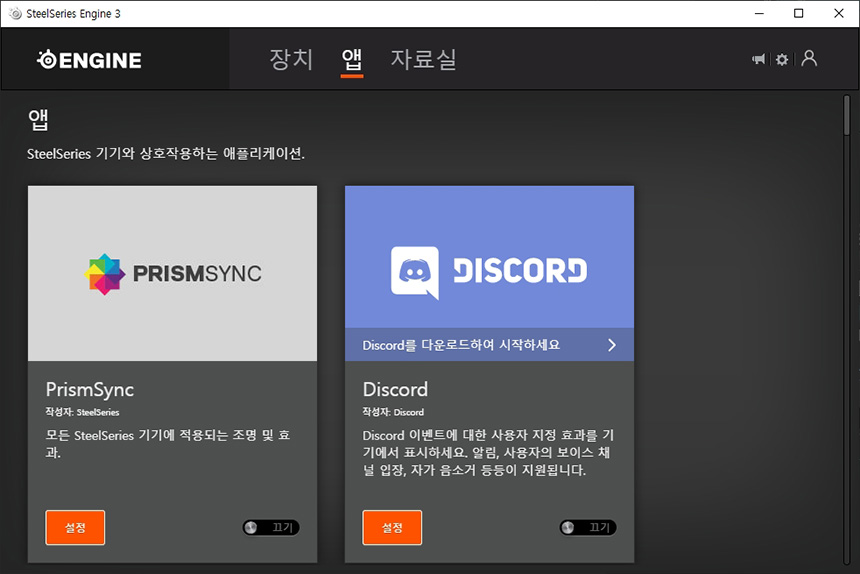Click 'Discord를 다운로드하여 시작하세요' link
This screenshot has width=860, height=574.
click(461, 345)
